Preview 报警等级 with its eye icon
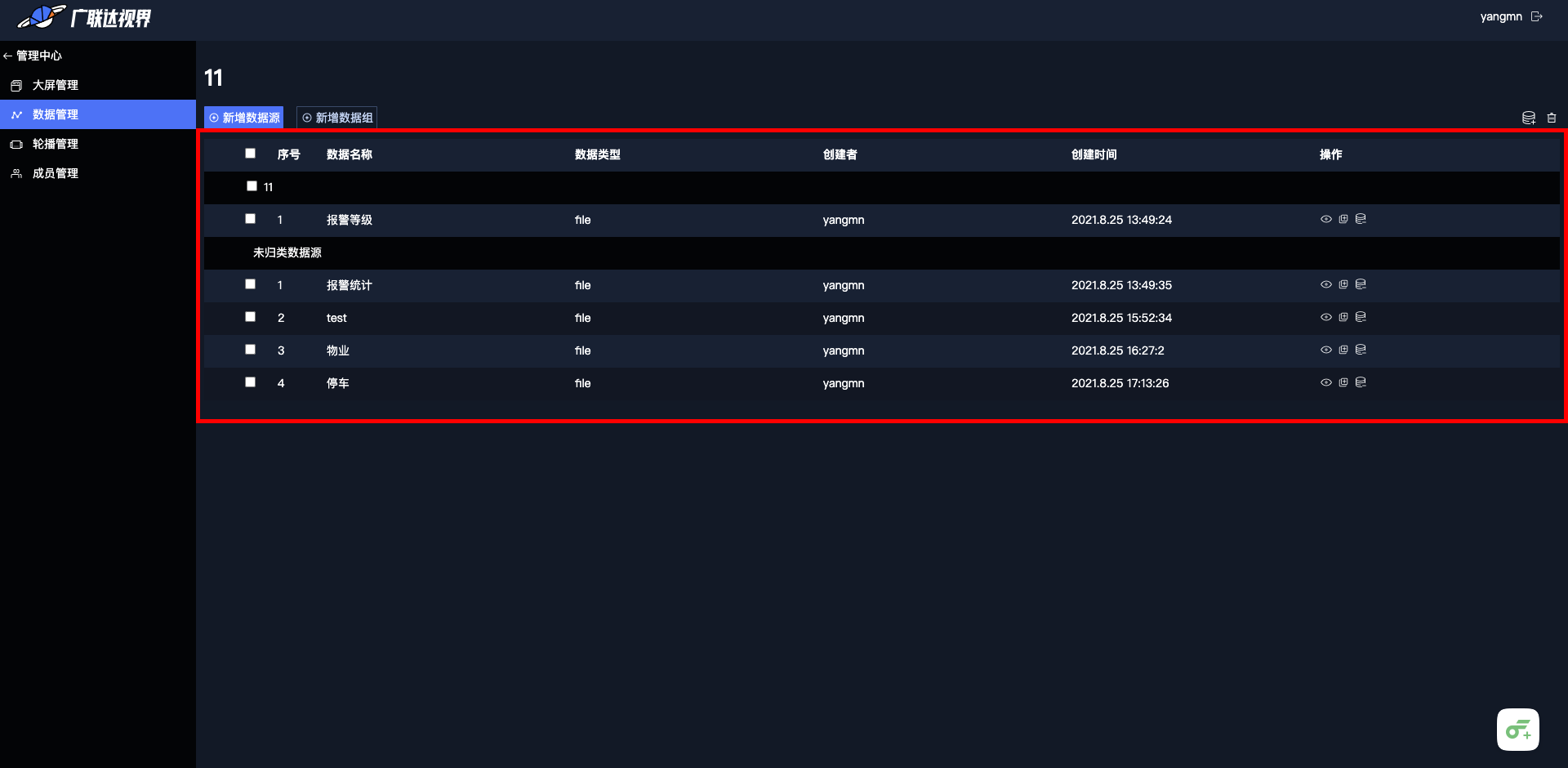This screenshot has height=768, width=1568. click(1326, 219)
